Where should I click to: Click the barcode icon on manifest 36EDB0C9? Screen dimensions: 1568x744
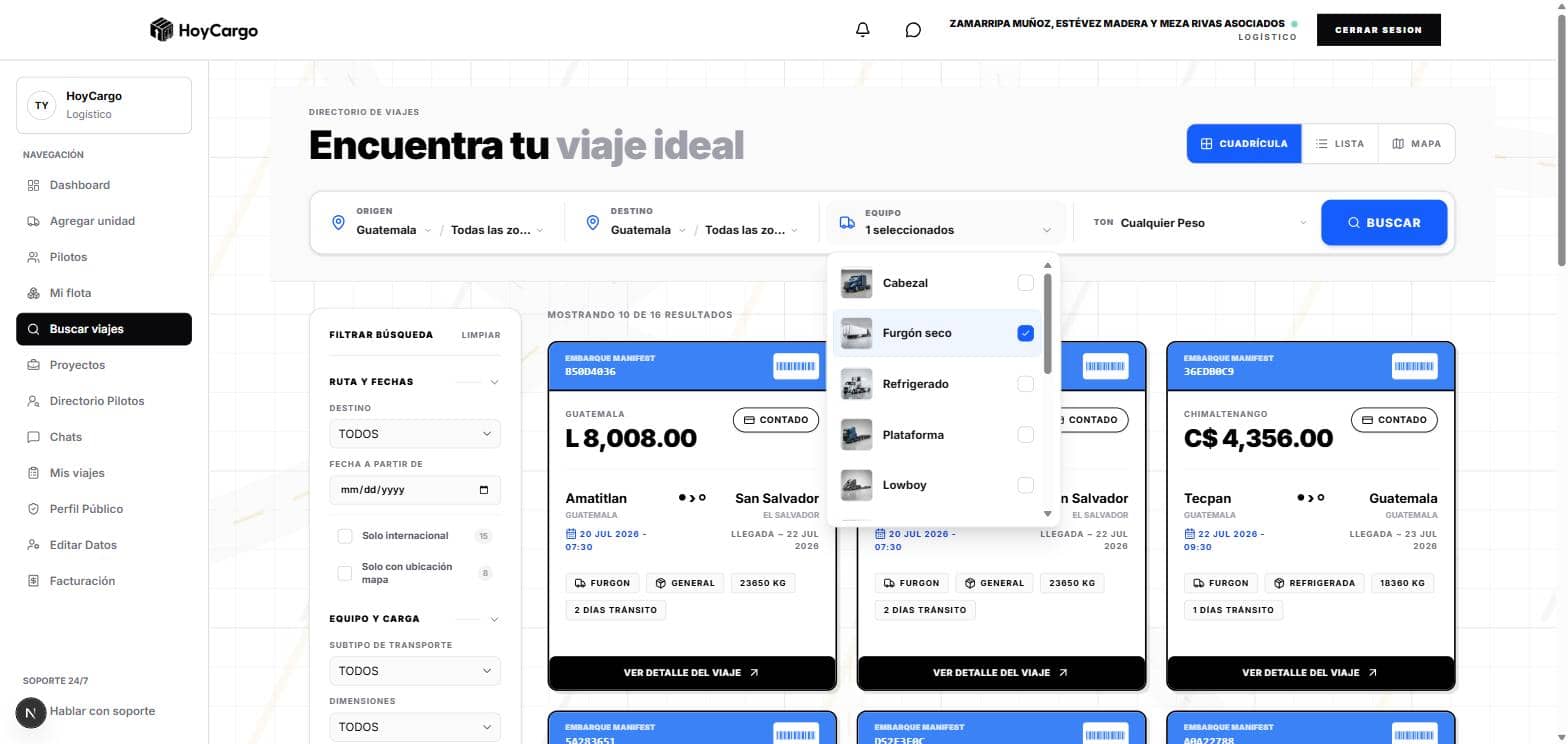(x=1414, y=366)
